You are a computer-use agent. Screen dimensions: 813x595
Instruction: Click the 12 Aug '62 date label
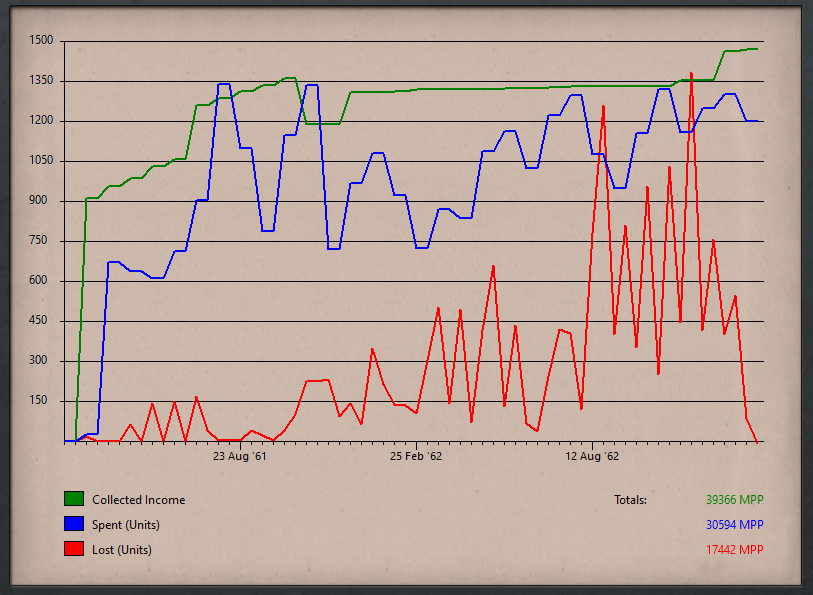coord(592,456)
